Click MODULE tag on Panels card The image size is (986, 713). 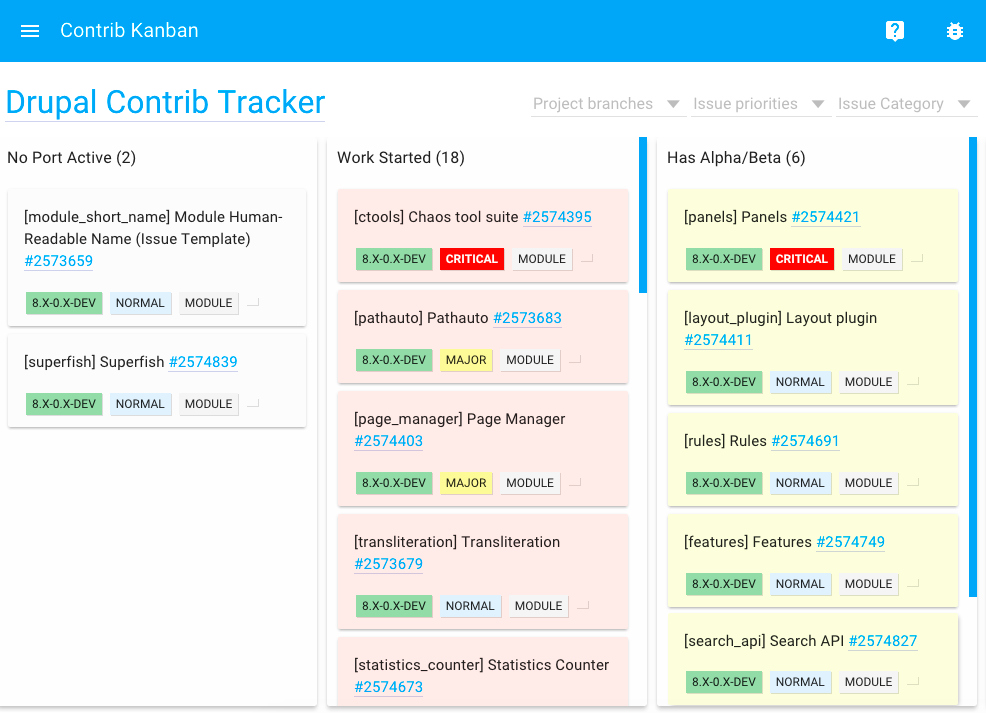[872, 259]
